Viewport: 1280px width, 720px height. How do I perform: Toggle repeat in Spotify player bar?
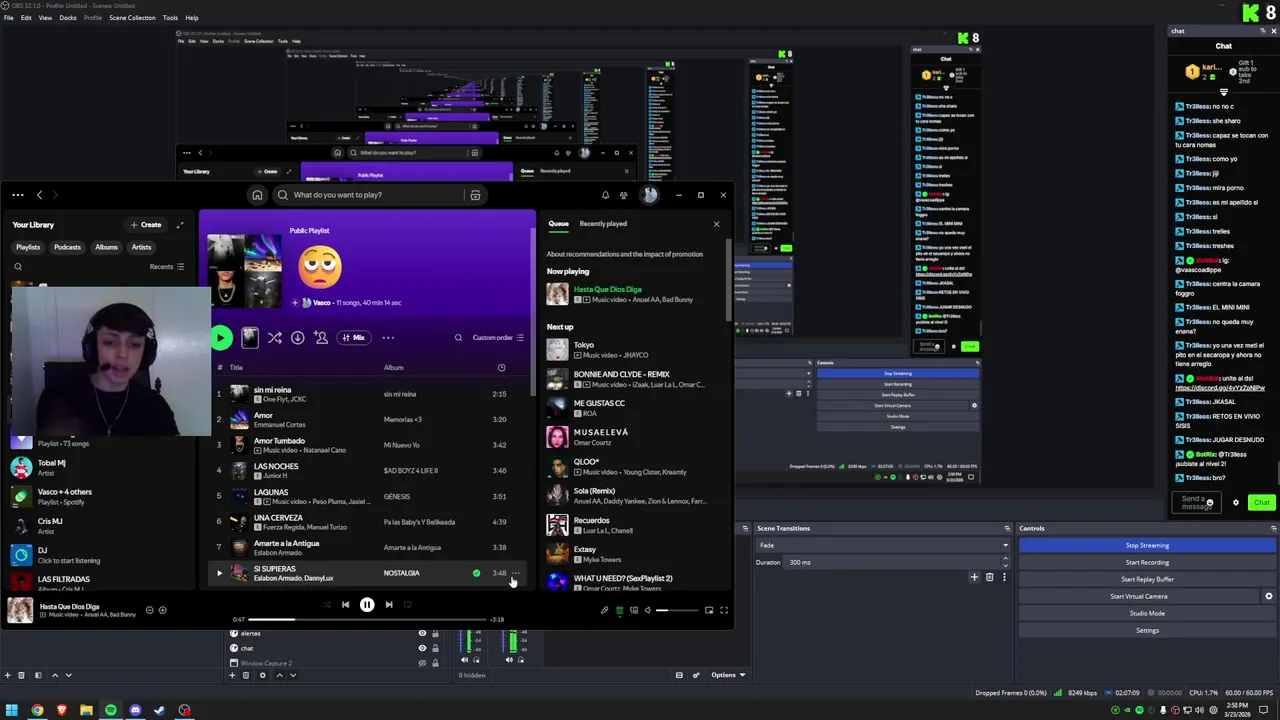tap(408, 604)
